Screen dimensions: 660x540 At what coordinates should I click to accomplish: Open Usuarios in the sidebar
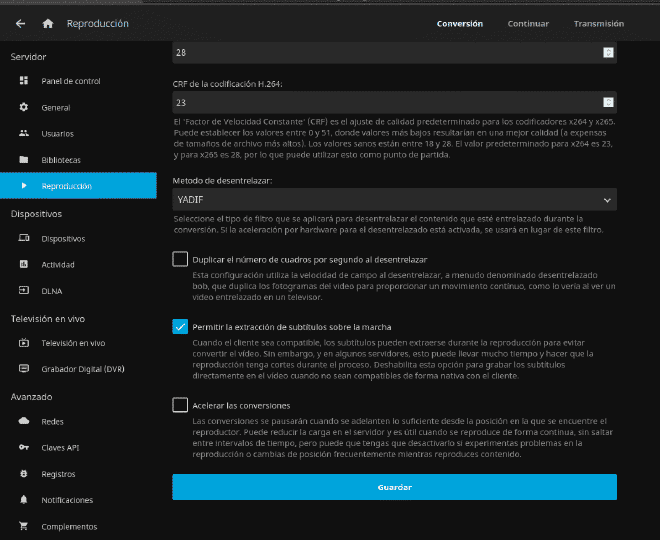tap(78, 133)
